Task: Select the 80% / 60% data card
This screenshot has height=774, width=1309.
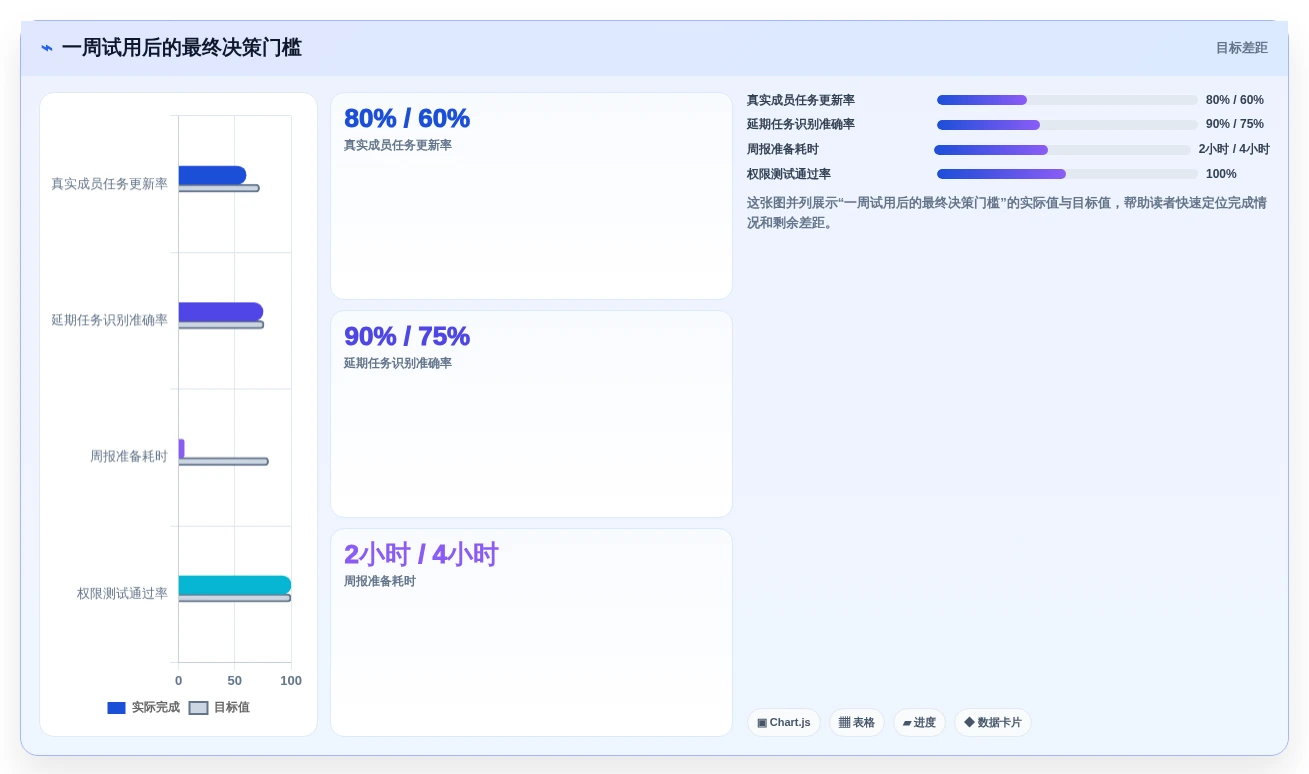Action: tap(531, 196)
